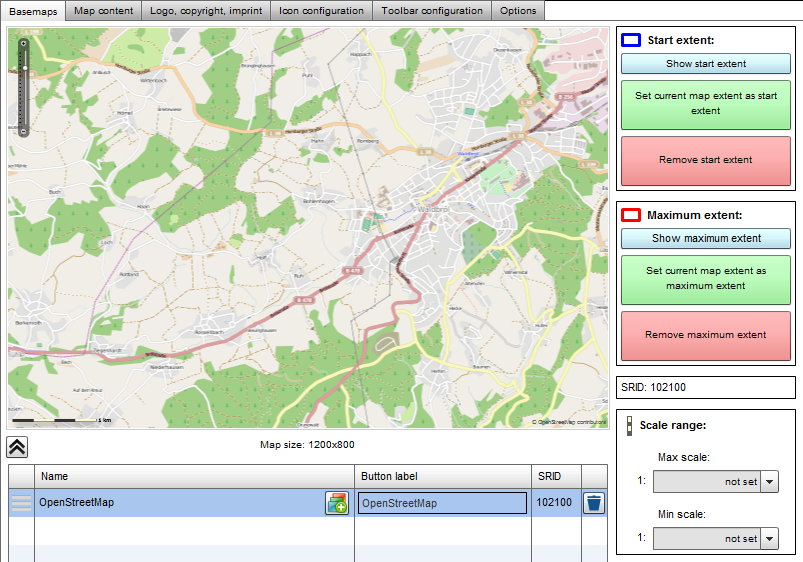
Task: Click Show maximum extent button
Action: pos(706,238)
